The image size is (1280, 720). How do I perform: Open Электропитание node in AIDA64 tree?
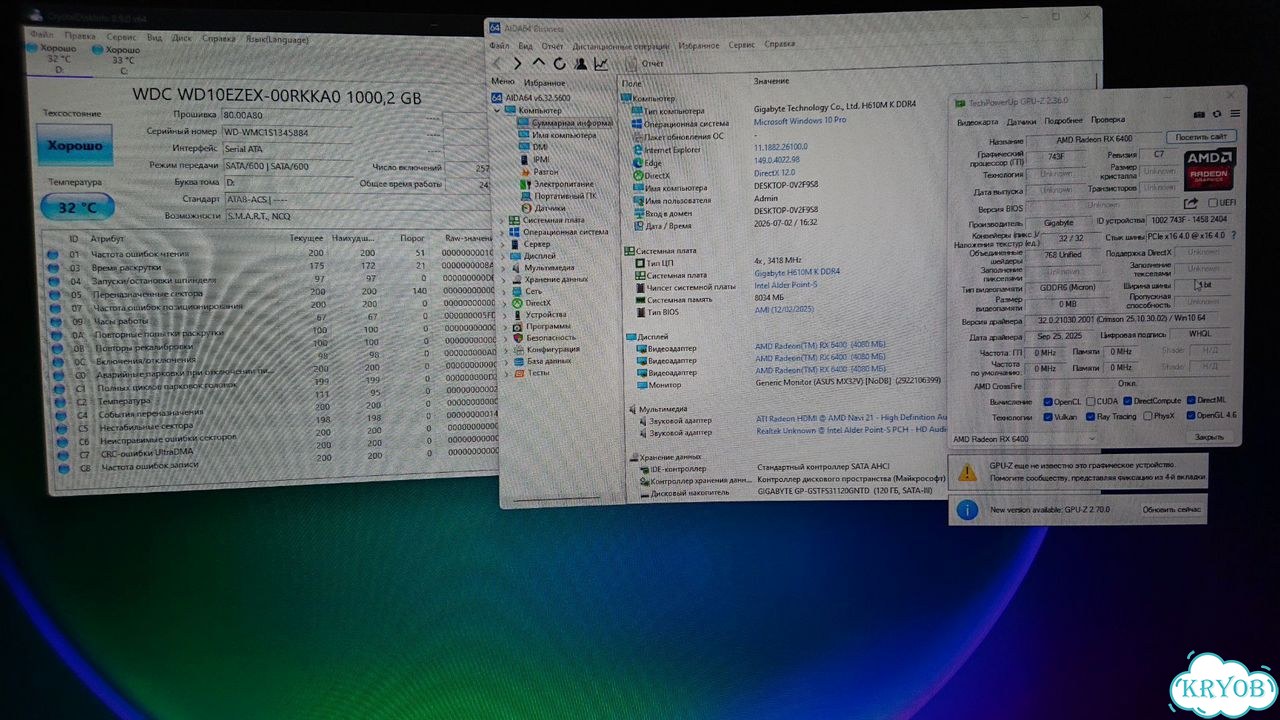pyautogui.click(x=556, y=184)
